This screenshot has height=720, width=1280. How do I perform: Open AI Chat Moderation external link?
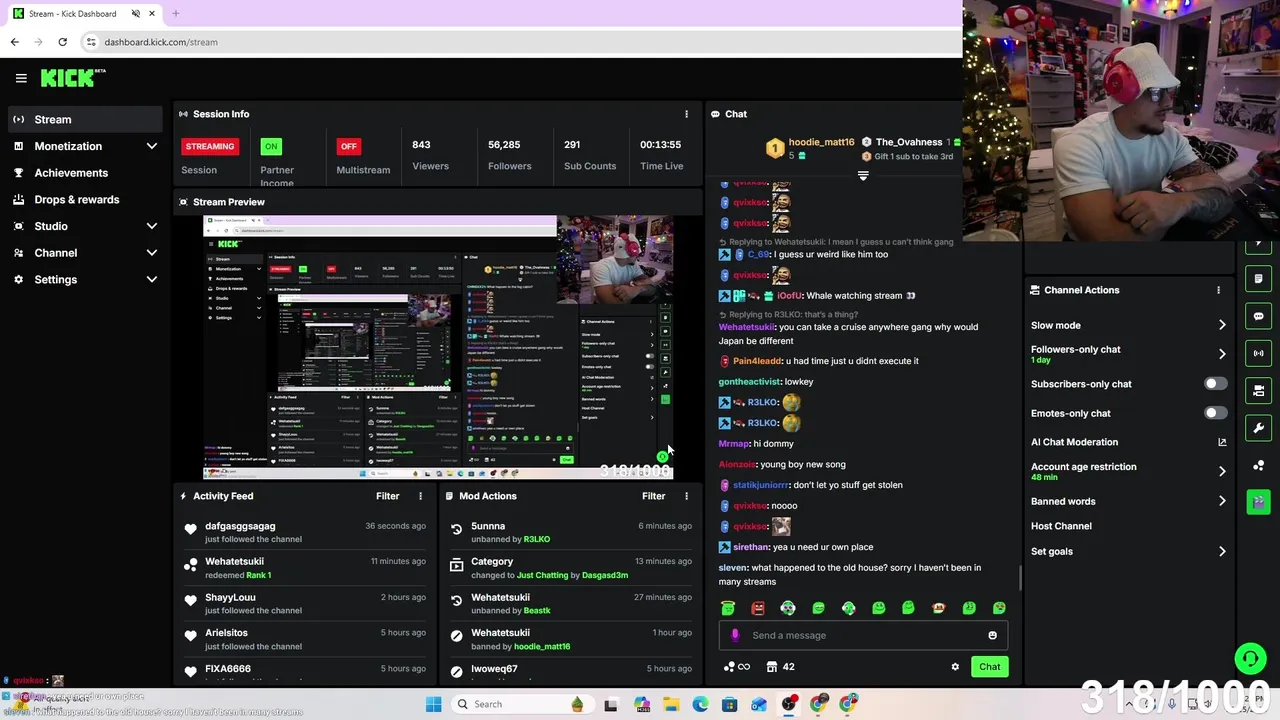(x=1222, y=442)
